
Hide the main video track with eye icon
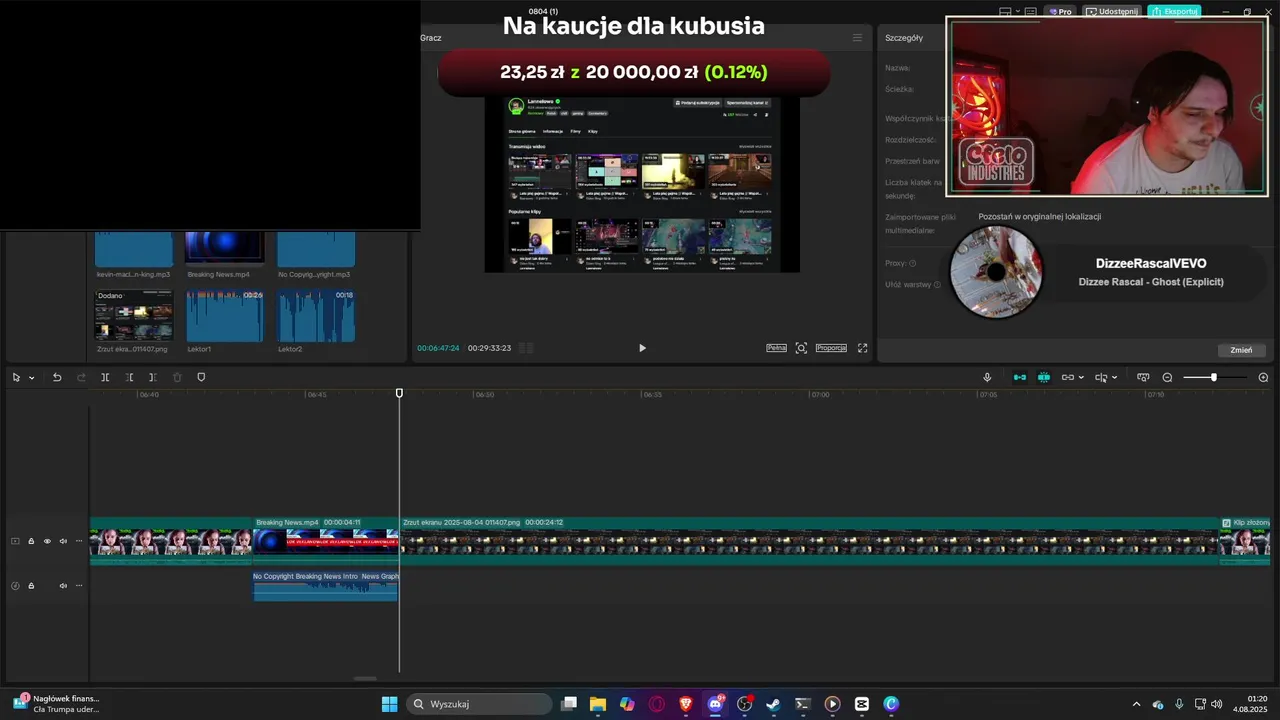pos(47,541)
